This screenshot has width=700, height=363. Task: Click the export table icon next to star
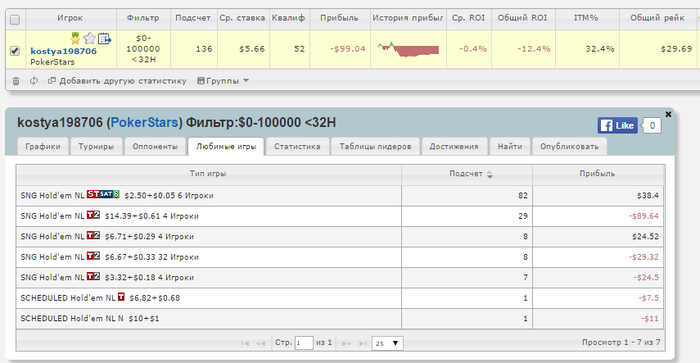pos(104,39)
